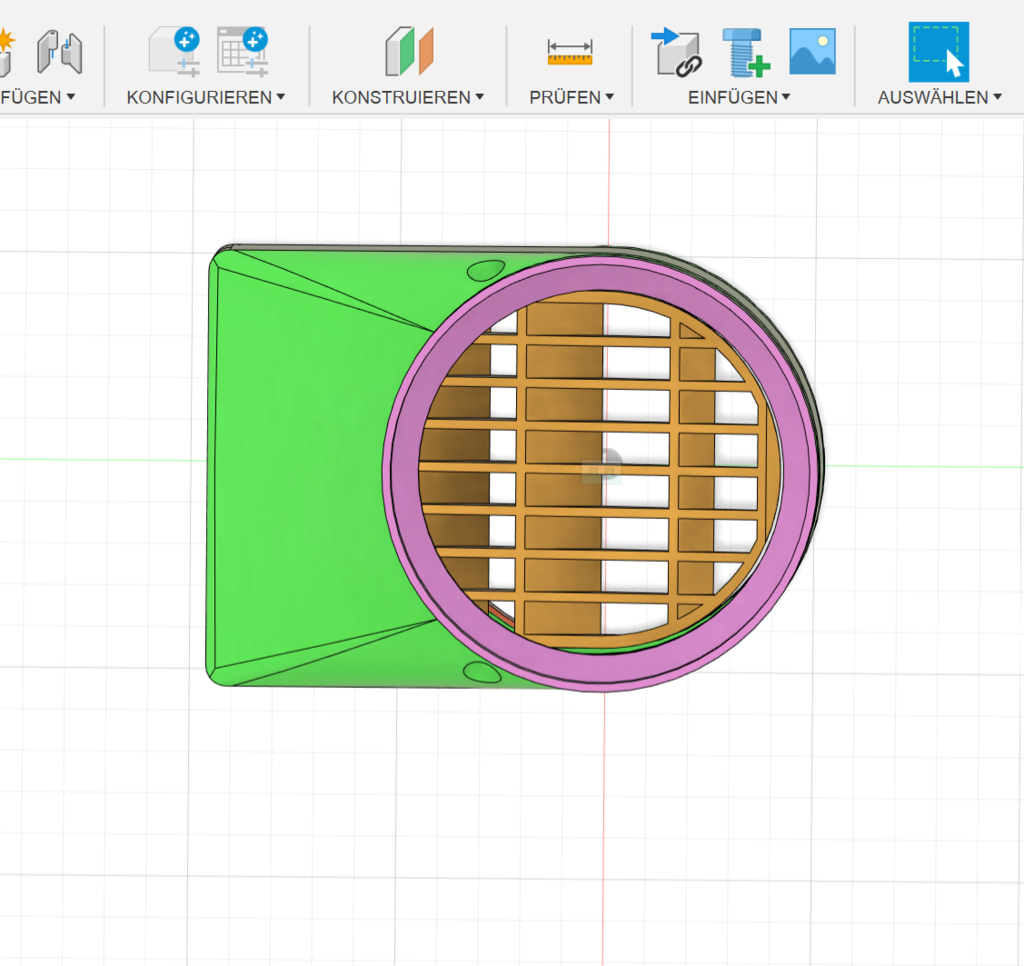This screenshot has width=1024, height=966.
Task: Click the construction plane icon
Action: pyautogui.click(x=409, y=51)
